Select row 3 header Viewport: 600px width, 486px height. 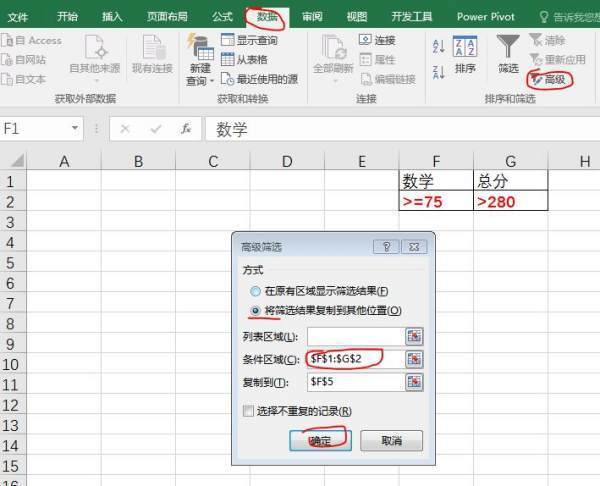tap(13, 222)
